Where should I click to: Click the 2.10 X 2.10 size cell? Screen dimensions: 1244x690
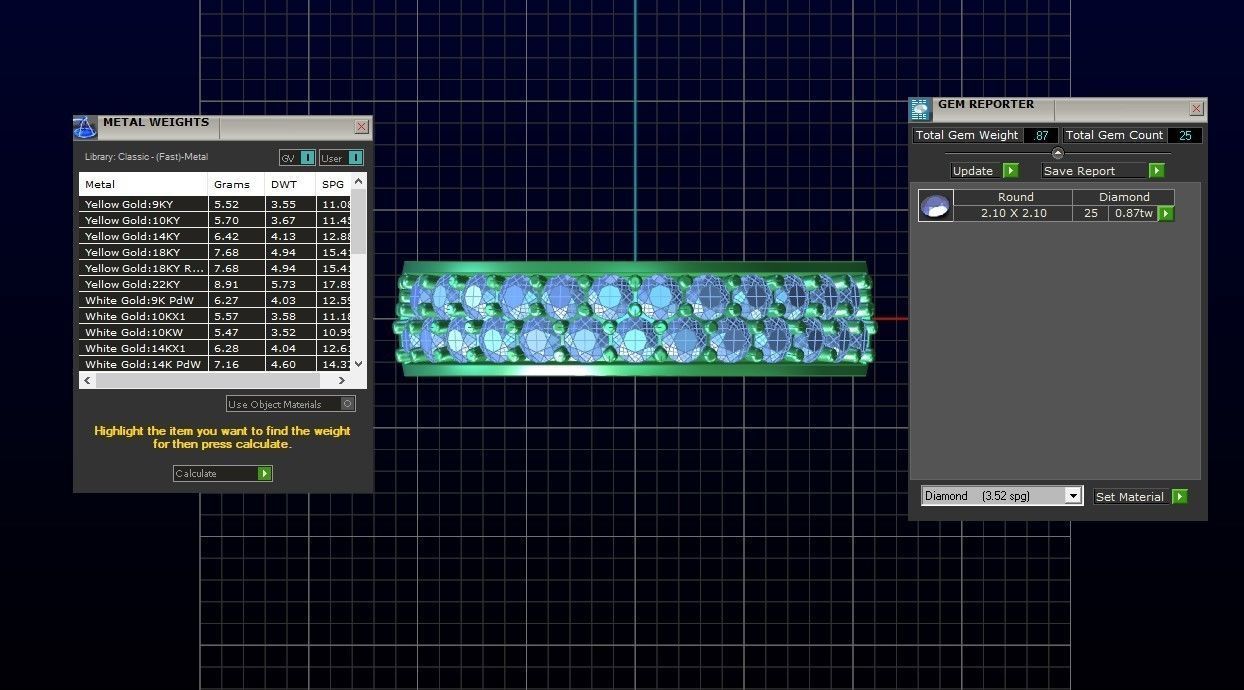pos(1015,213)
